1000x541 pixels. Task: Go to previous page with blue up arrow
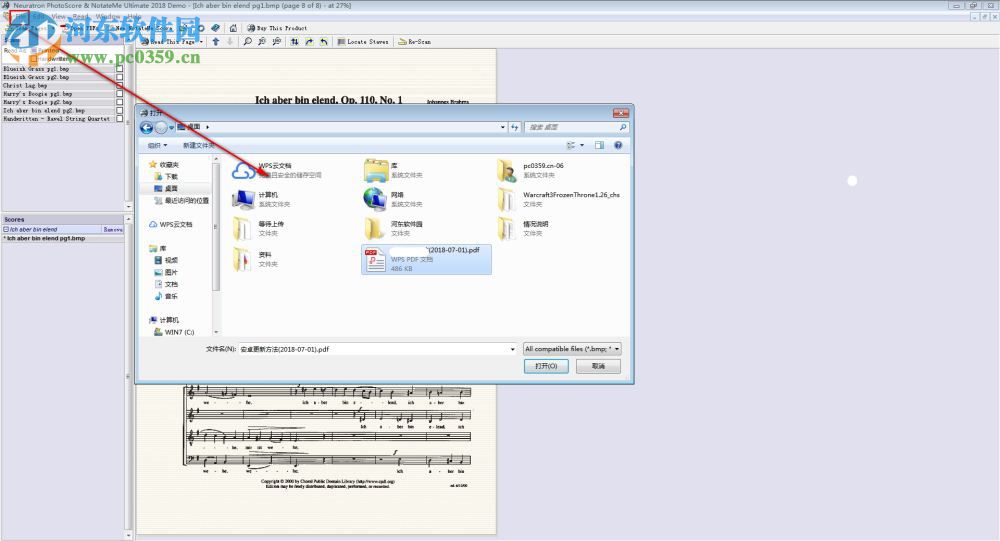pyautogui.click(x=216, y=41)
